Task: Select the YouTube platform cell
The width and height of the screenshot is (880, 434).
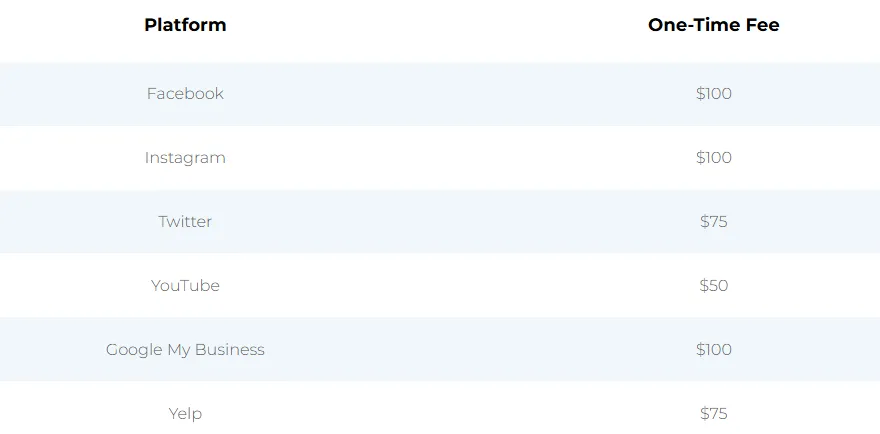Action: coord(185,285)
